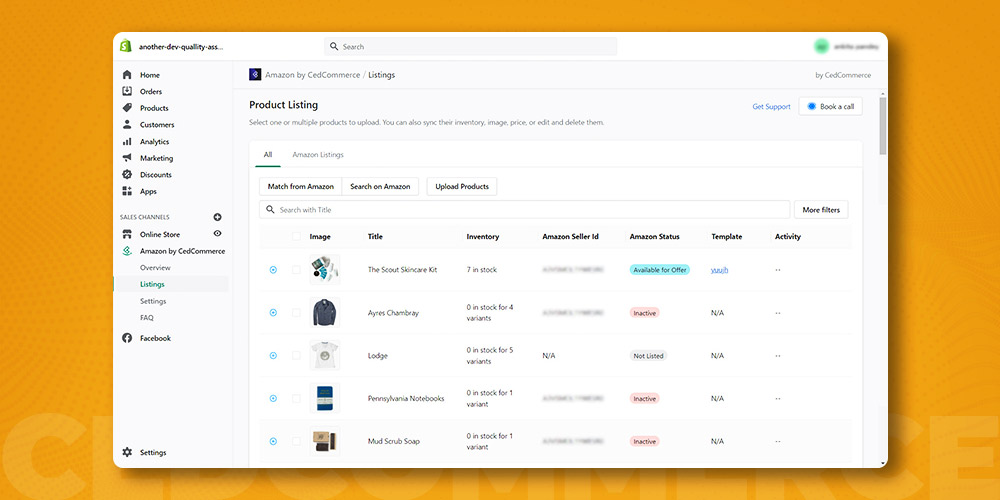This screenshot has width=1000, height=500.
Task: Expand the Ayres Chambray row
Action: [x=273, y=312]
